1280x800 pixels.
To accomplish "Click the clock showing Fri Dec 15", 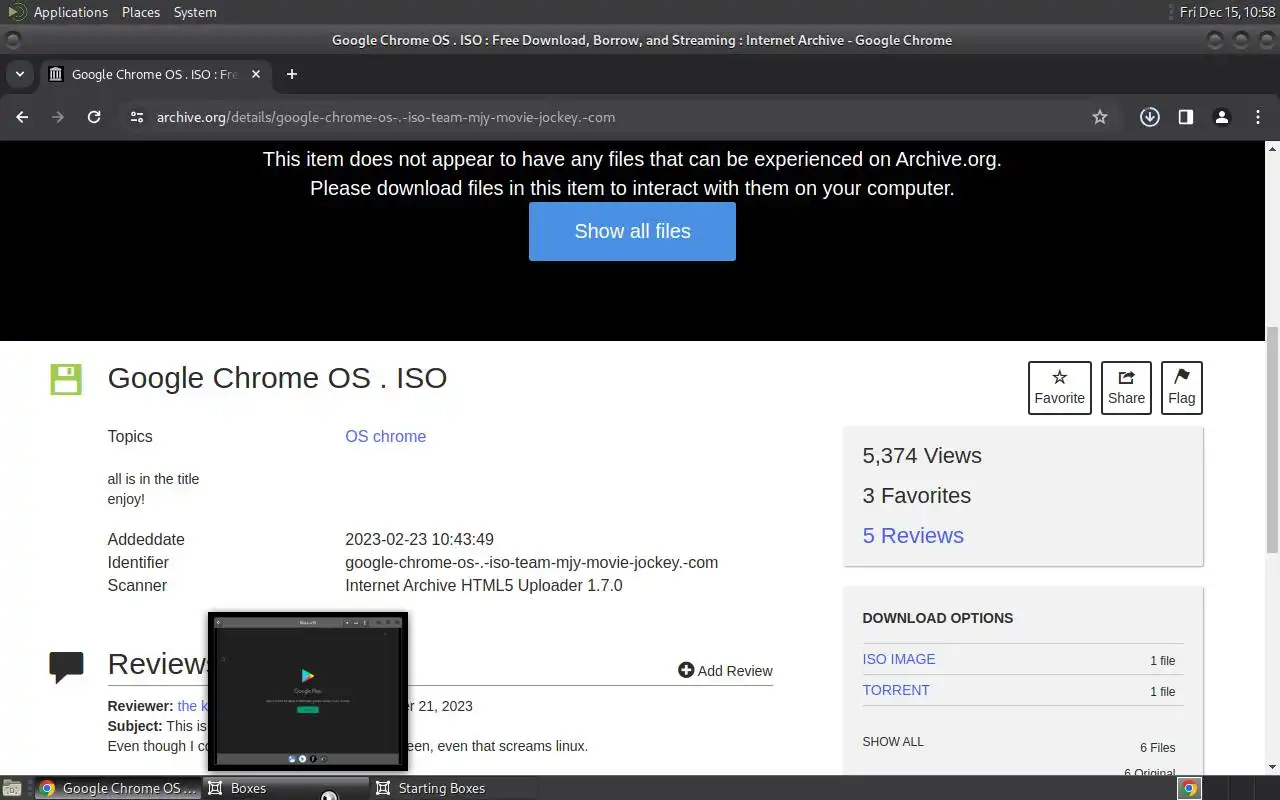I will tap(1227, 12).
